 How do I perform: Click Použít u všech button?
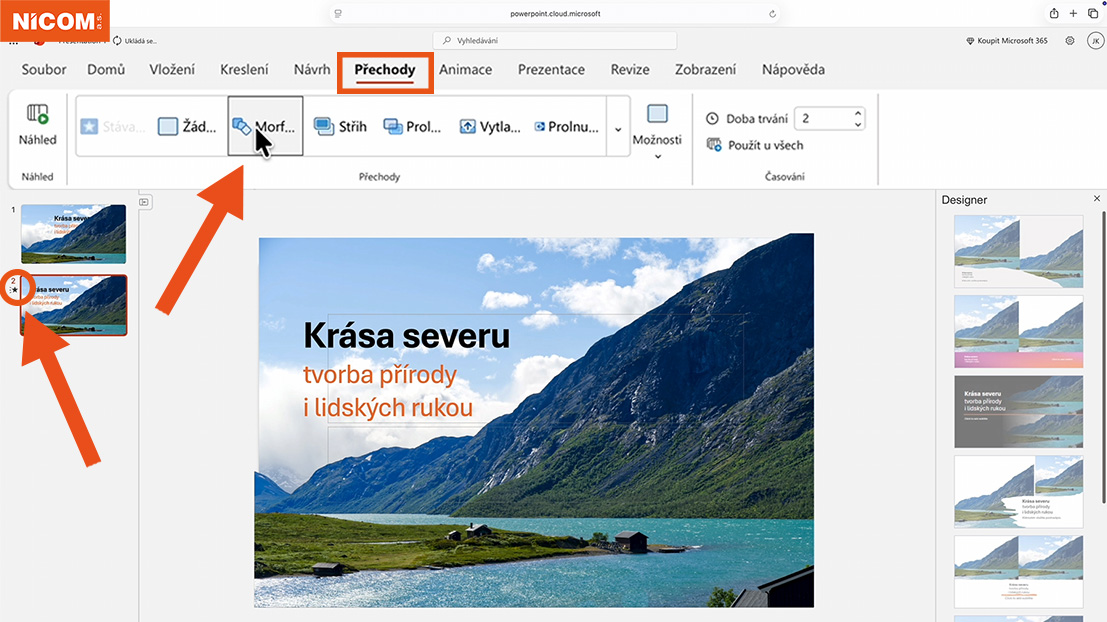(x=755, y=145)
